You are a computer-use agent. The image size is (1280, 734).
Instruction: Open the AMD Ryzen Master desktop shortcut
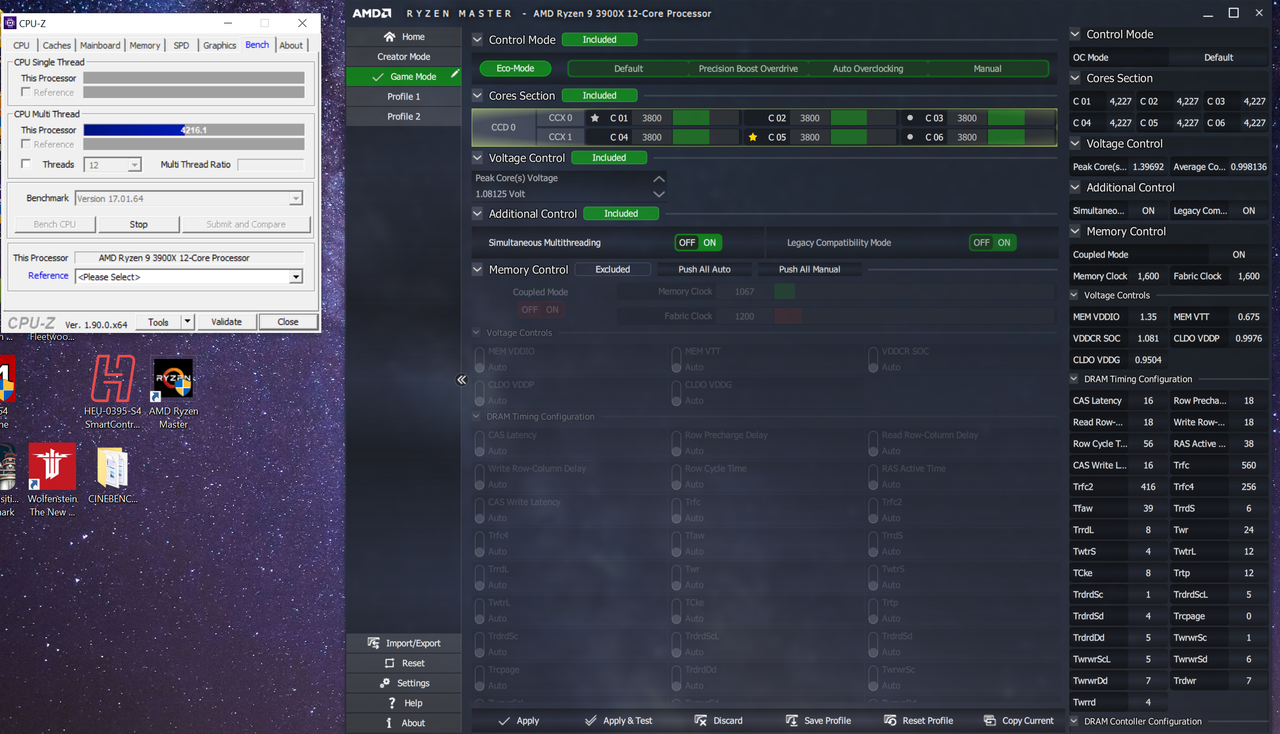[x=173, y=394]
